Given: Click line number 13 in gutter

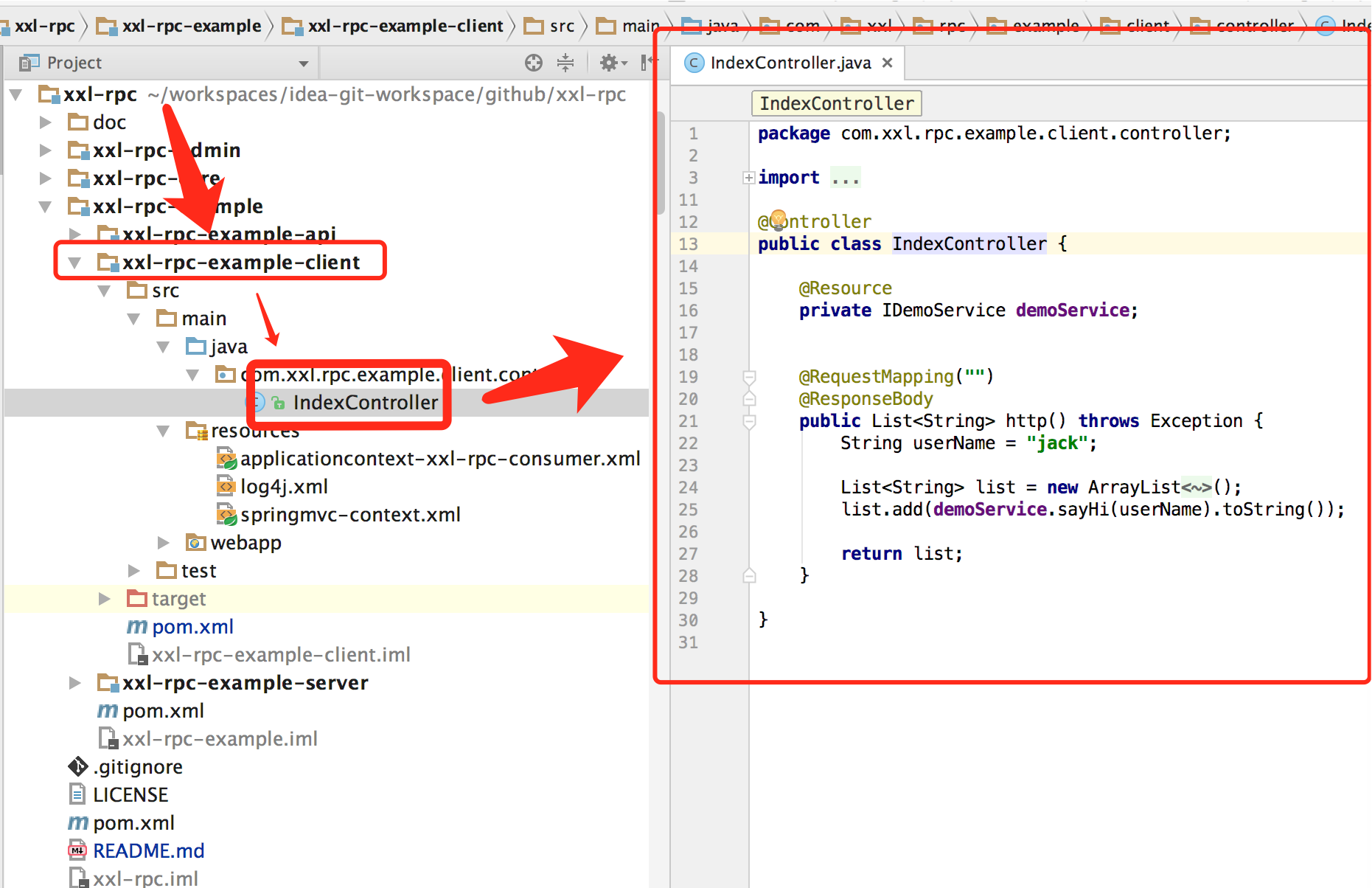Looking at the screenshot, I should 688,244.
